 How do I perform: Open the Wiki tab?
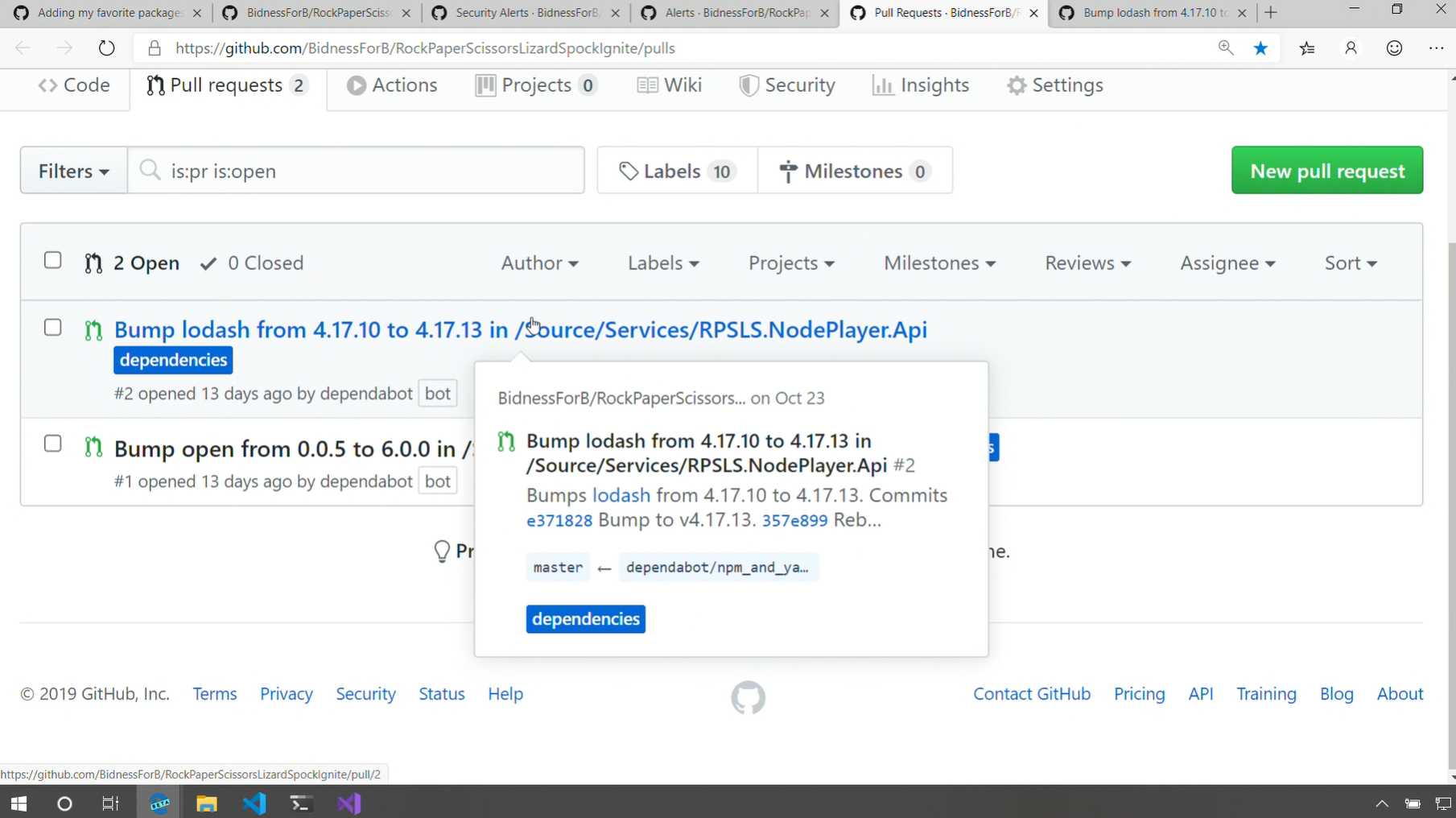[x=669, y=85]
